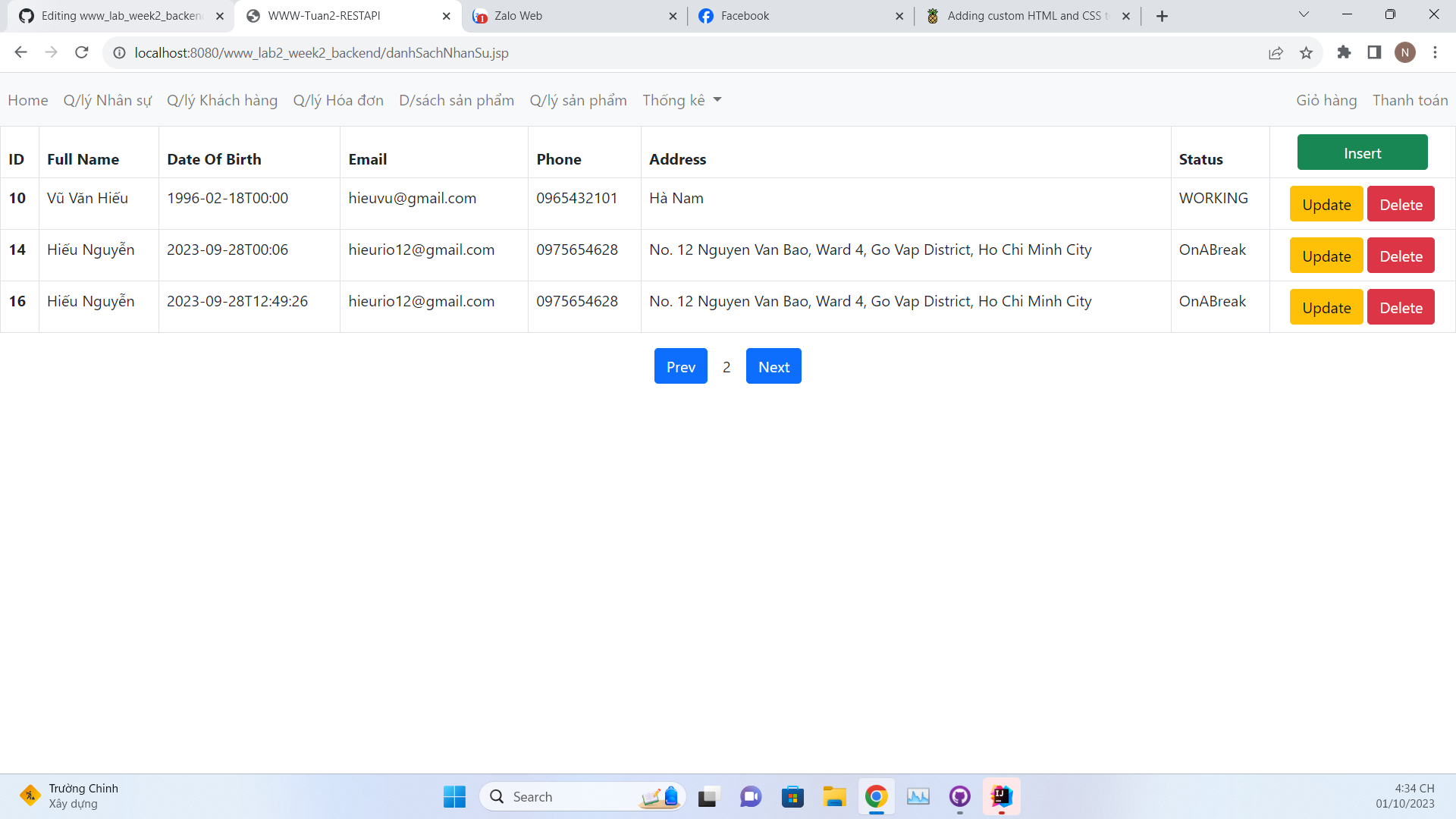Viewport: 1456px width, 819px height.
Task: Click the site info icon in address bar
Action: pyautogui.click(x=119, y=52)
